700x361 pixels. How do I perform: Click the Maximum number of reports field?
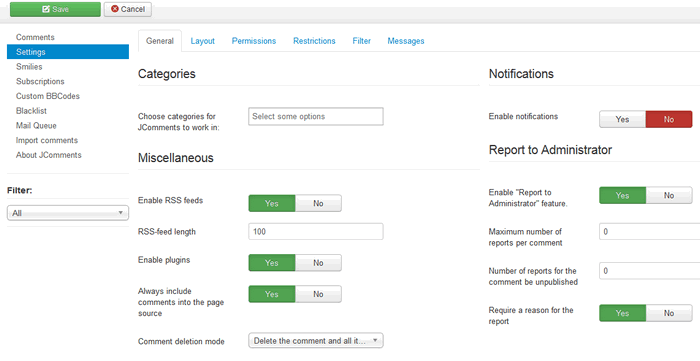(x=650, y=232)
